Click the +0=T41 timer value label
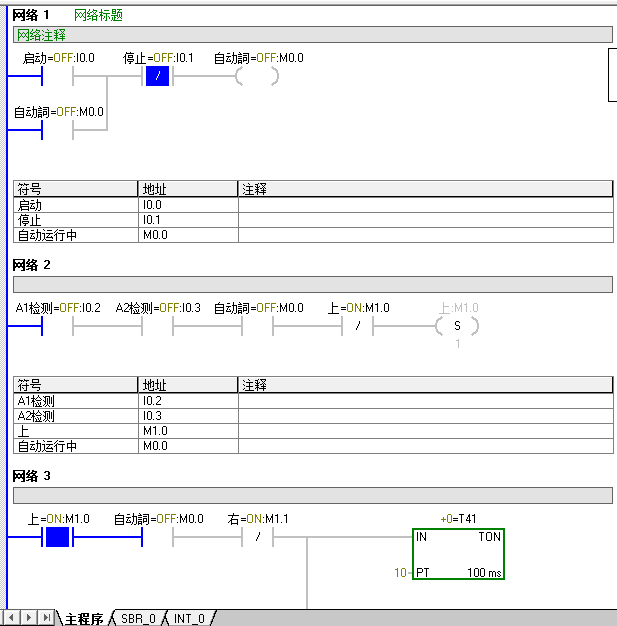 (x=458, y=519)
